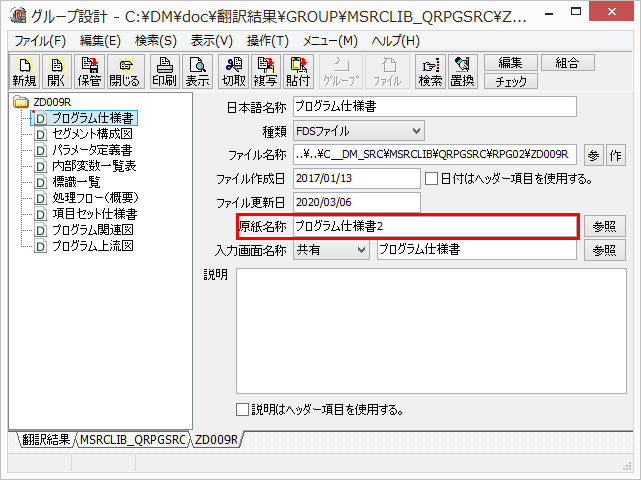This screenshot has width=641, height=480.
Task: Click the 検索 (Search) toolbar icon
Action: pos(430,72)
